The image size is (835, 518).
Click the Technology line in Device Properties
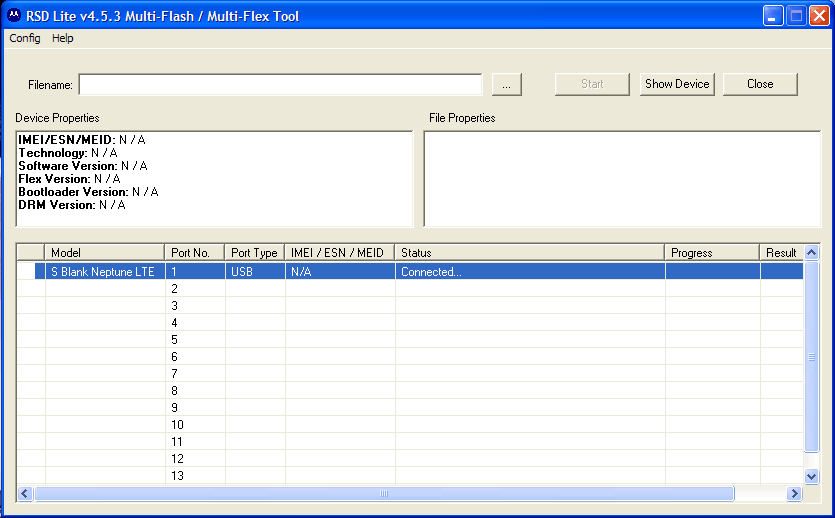[68, 153]
